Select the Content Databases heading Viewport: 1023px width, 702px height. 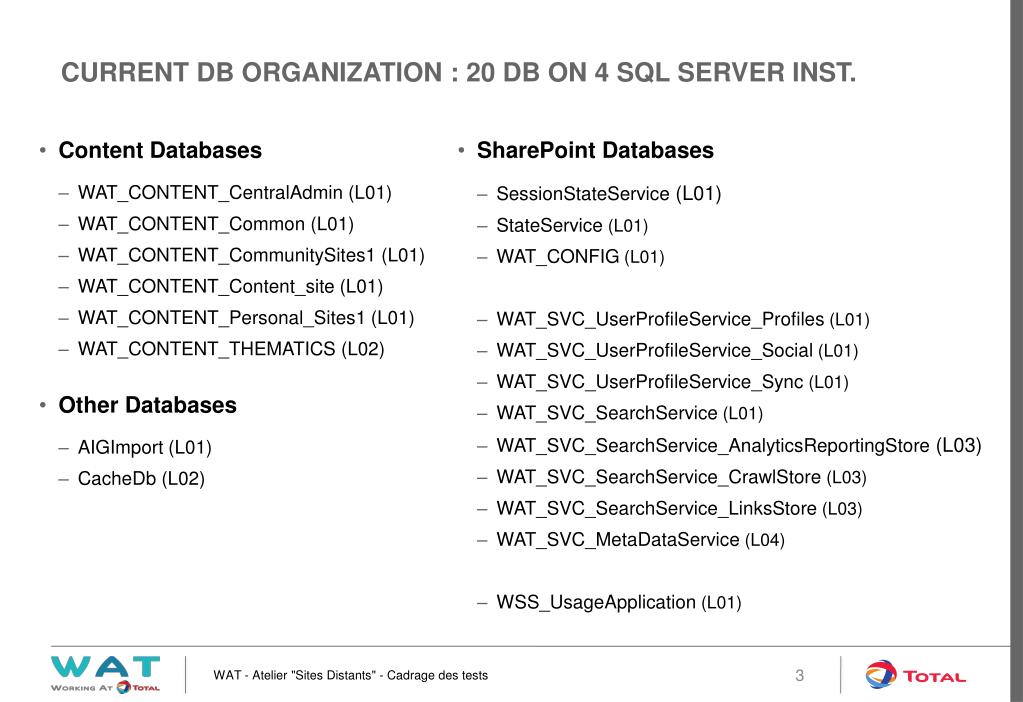(x=160, y=150)
